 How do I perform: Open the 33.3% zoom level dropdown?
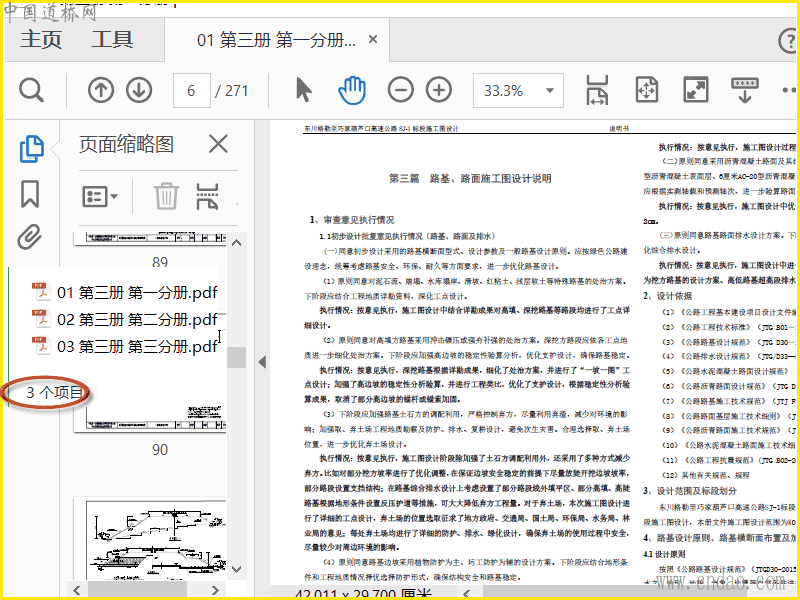tap(518, 91)
